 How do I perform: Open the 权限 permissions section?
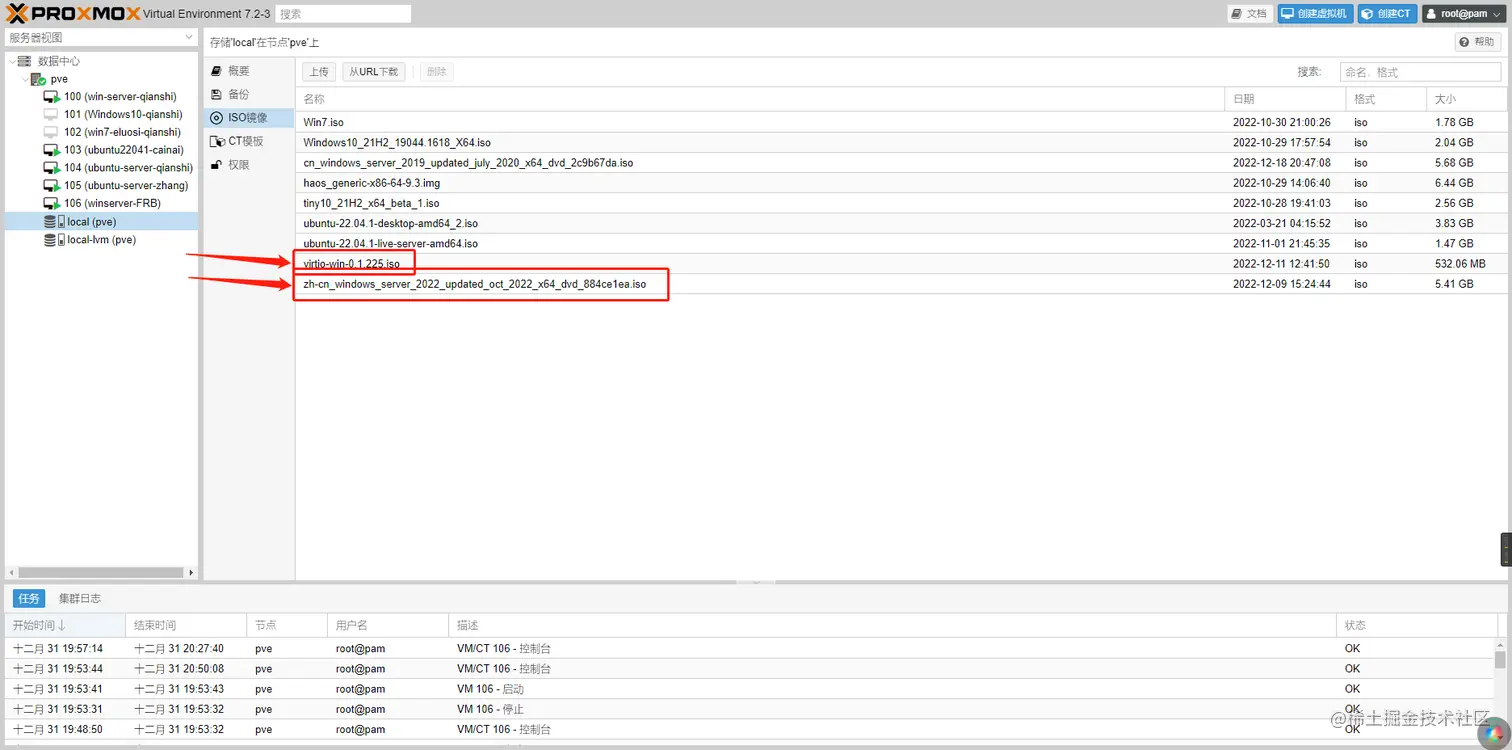click(249, 165)
